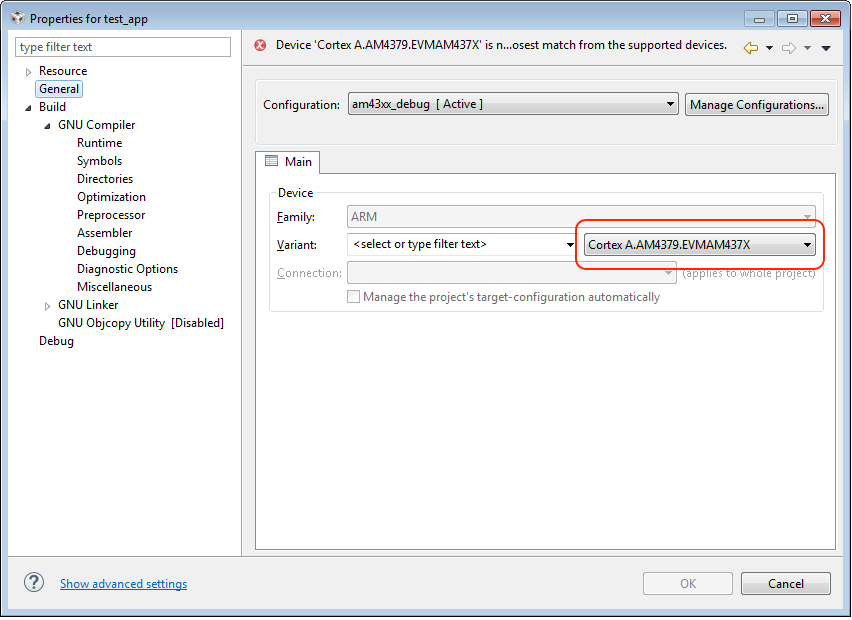Expand the Resource tree node
Screen dimensions: 852x620
coord(29,72)
